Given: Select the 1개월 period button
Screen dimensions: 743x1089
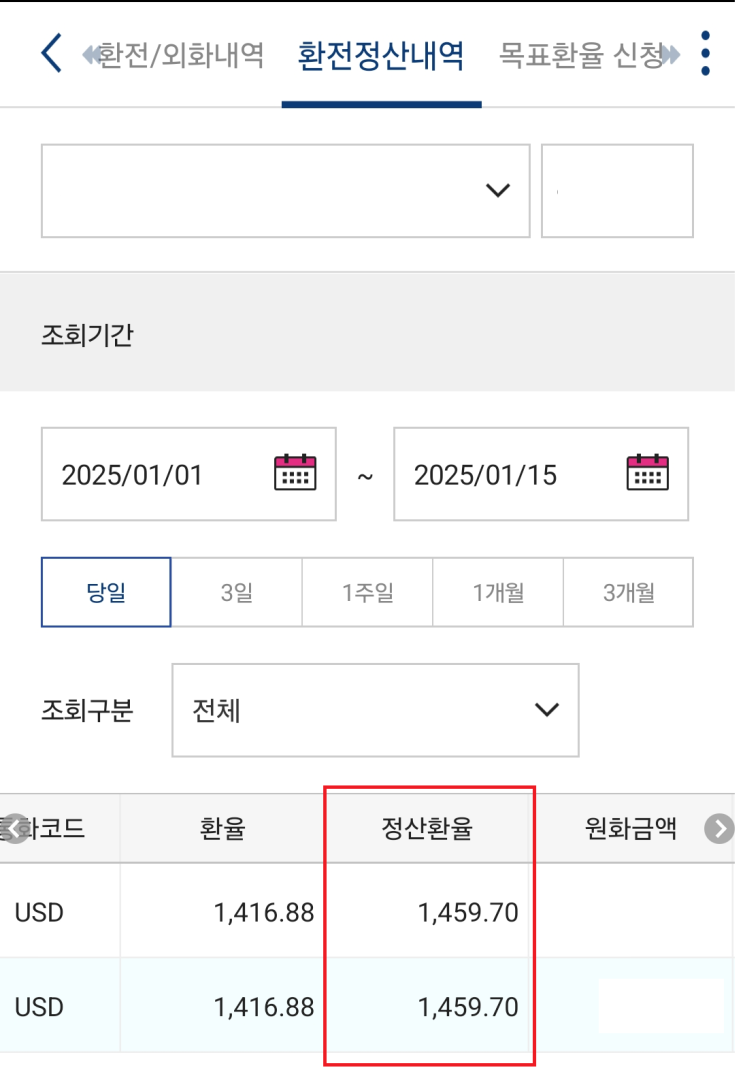Looking at the screenshot, I should tap(498, 592).
